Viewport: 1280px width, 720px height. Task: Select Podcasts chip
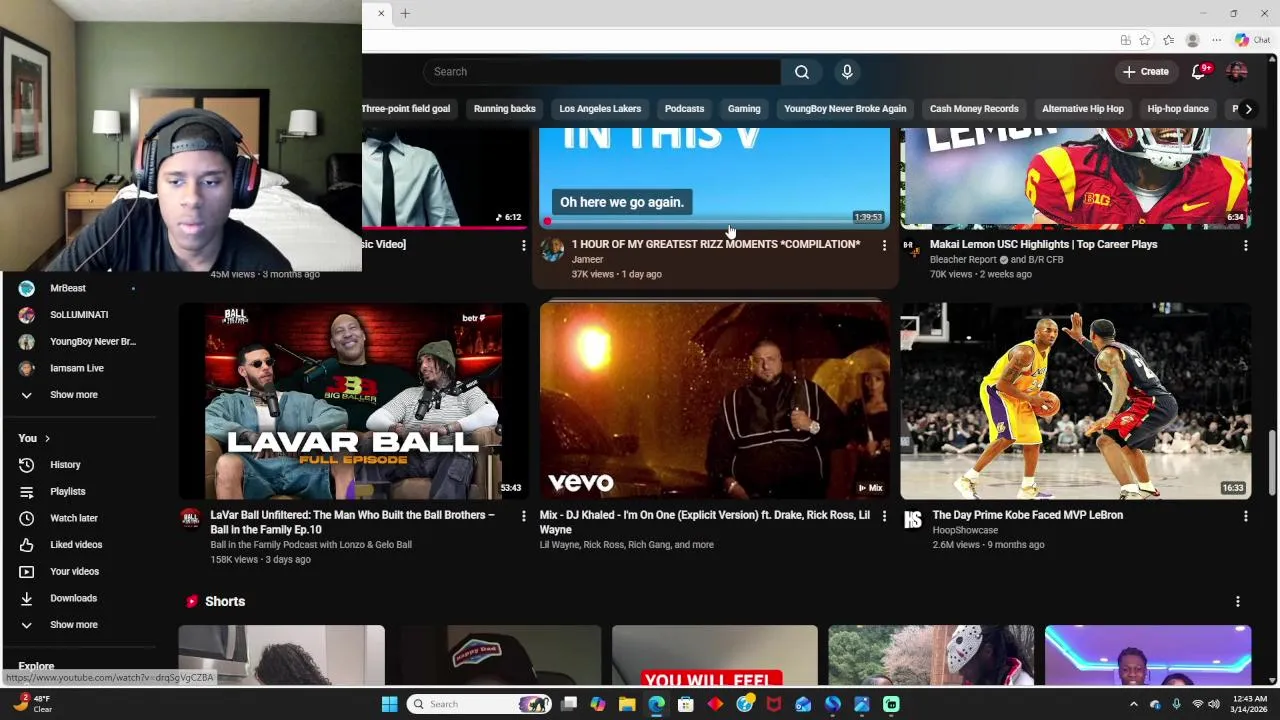click(685, 109)
